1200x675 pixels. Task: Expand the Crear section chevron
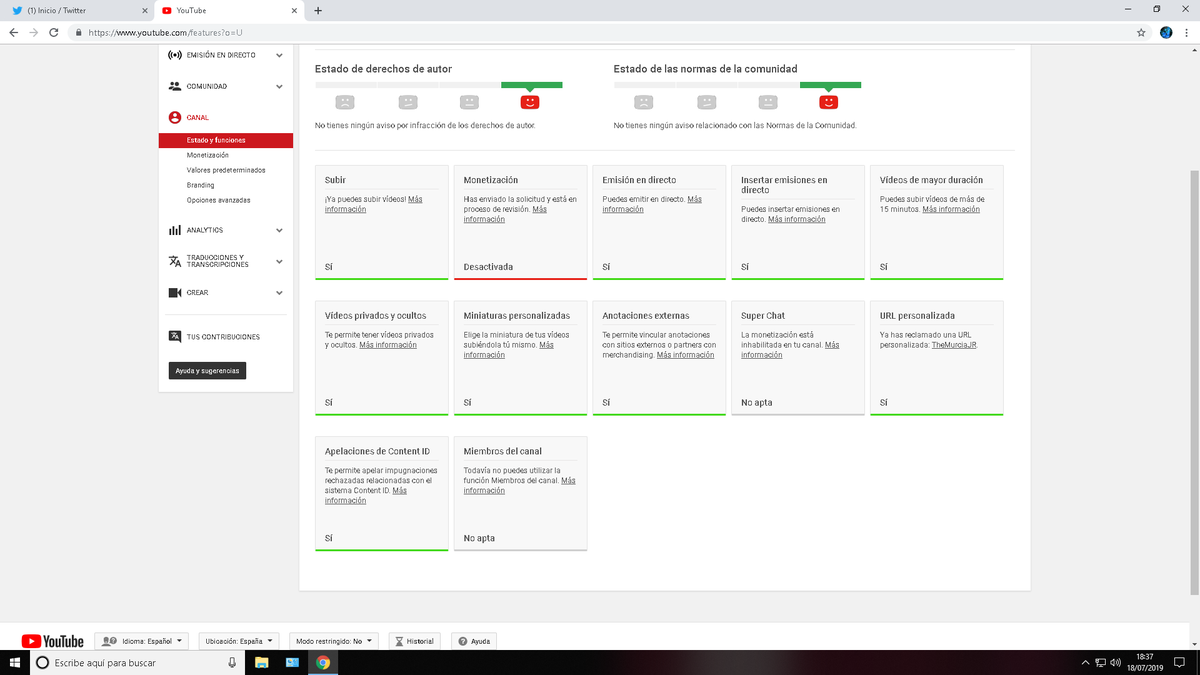coord(280,293)
